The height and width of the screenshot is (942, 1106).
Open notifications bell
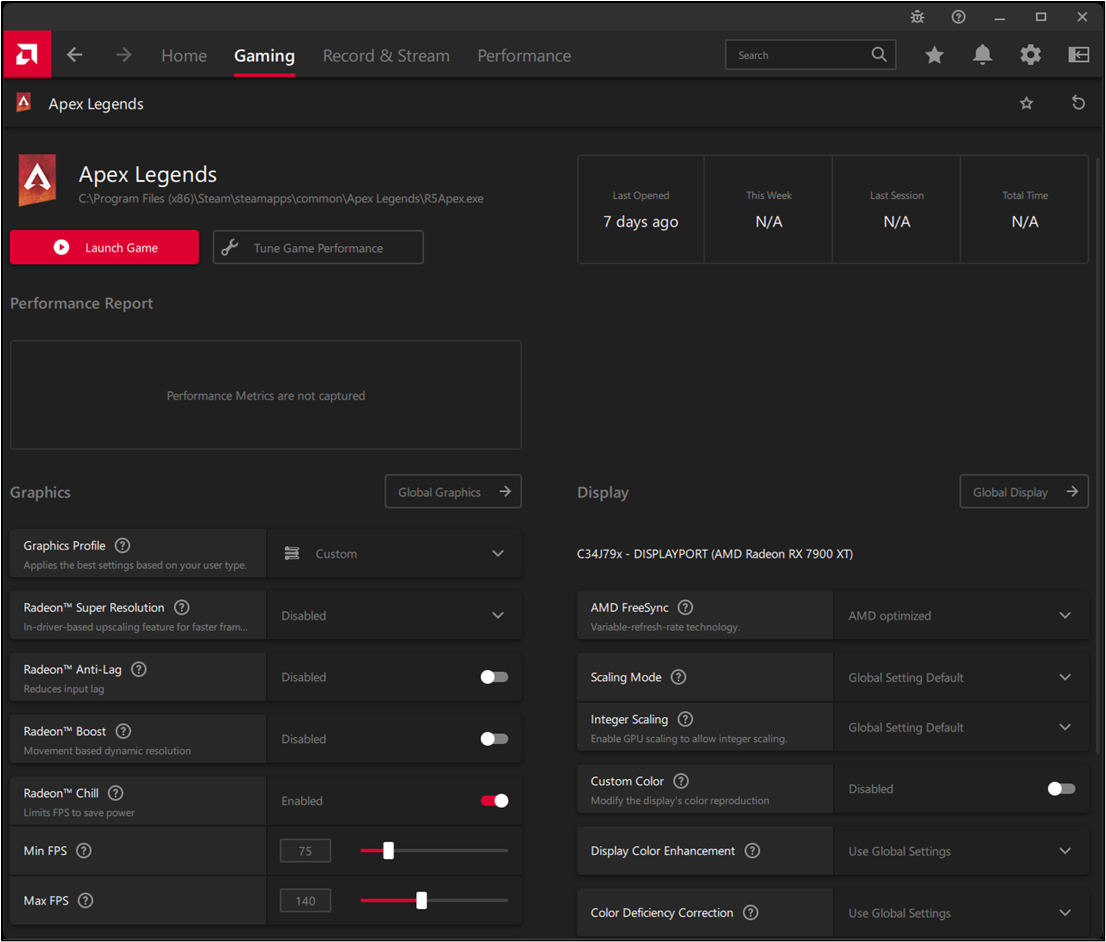click(983, 55)
